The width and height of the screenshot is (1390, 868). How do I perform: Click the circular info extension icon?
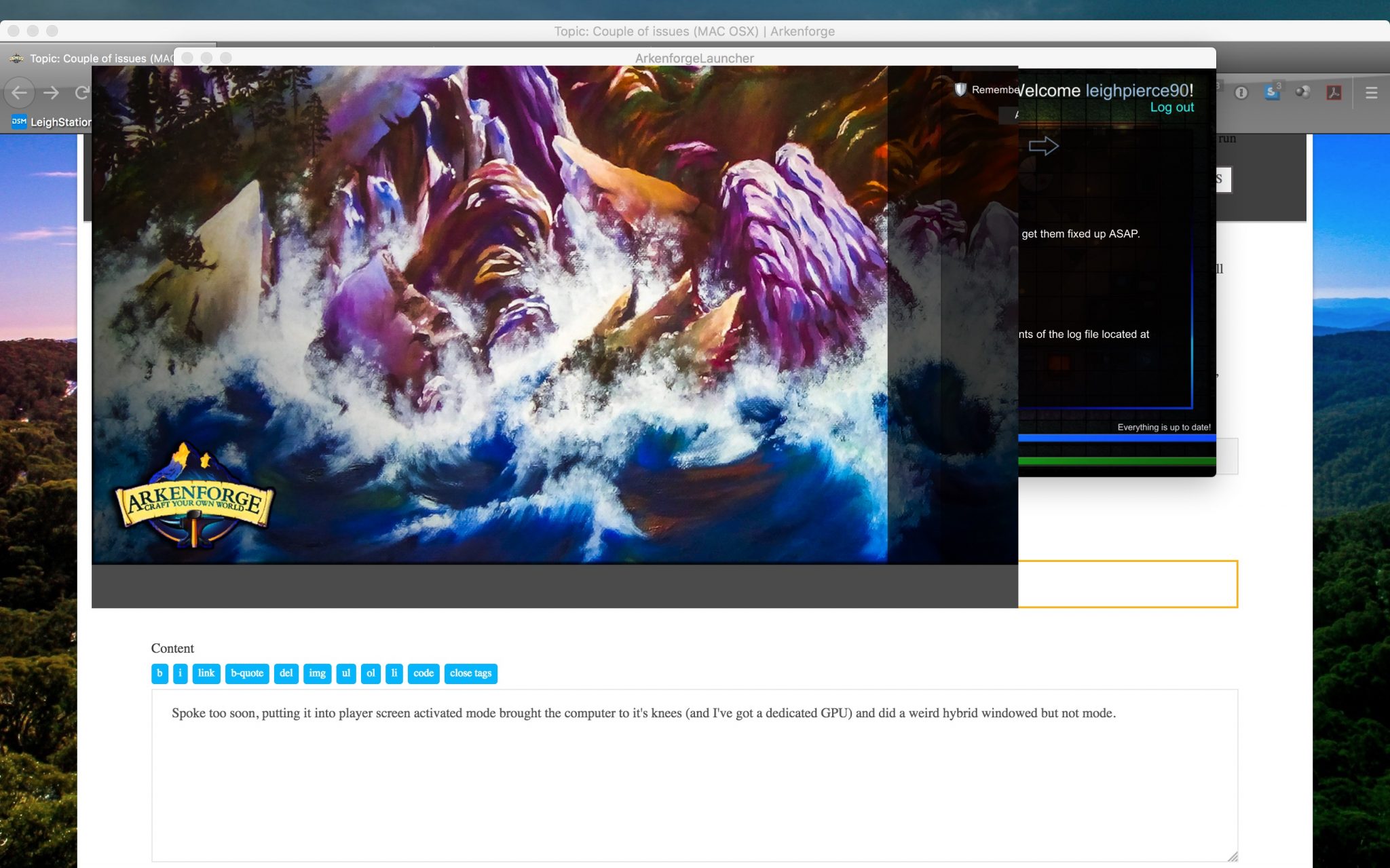(x=1241, y=93)
